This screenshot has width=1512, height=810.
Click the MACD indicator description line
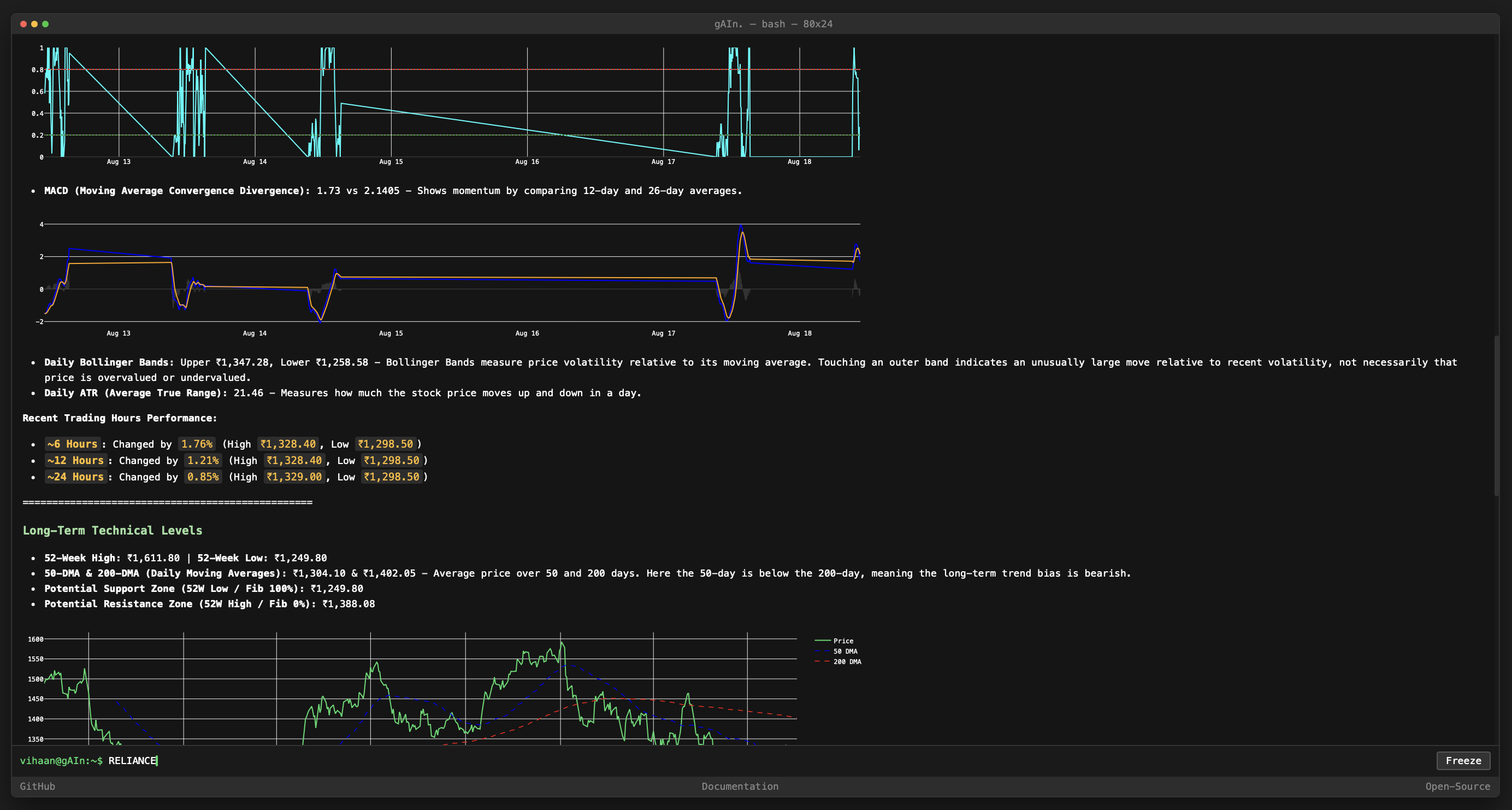click(x=393, y=191)
